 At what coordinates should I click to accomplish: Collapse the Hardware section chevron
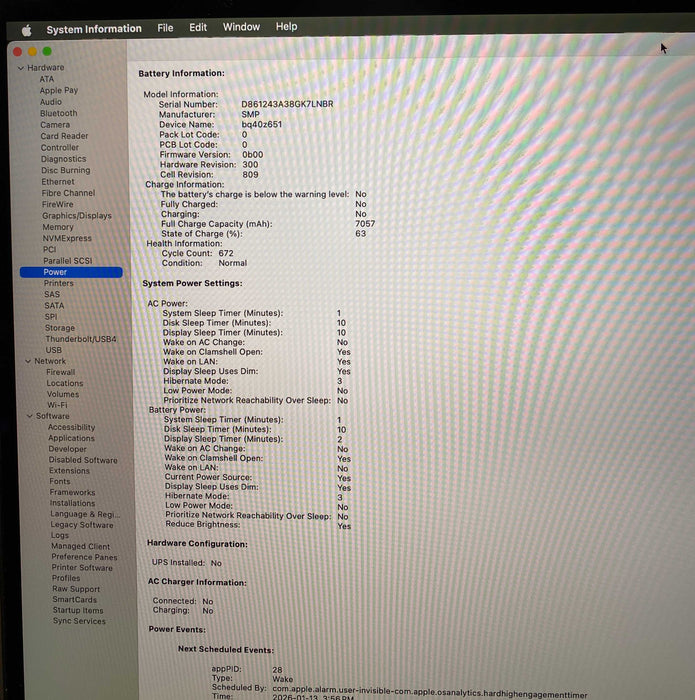pyautogui.click(x=21, y=68)
